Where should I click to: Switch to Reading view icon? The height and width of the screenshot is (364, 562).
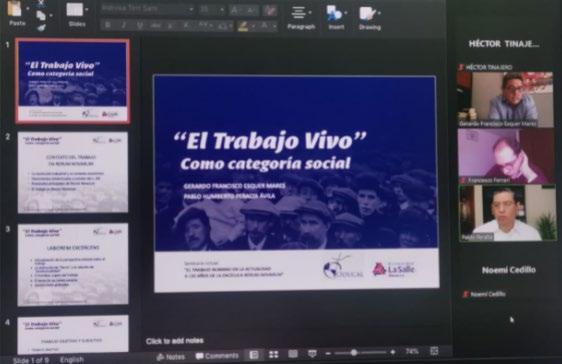coord(293,354)
